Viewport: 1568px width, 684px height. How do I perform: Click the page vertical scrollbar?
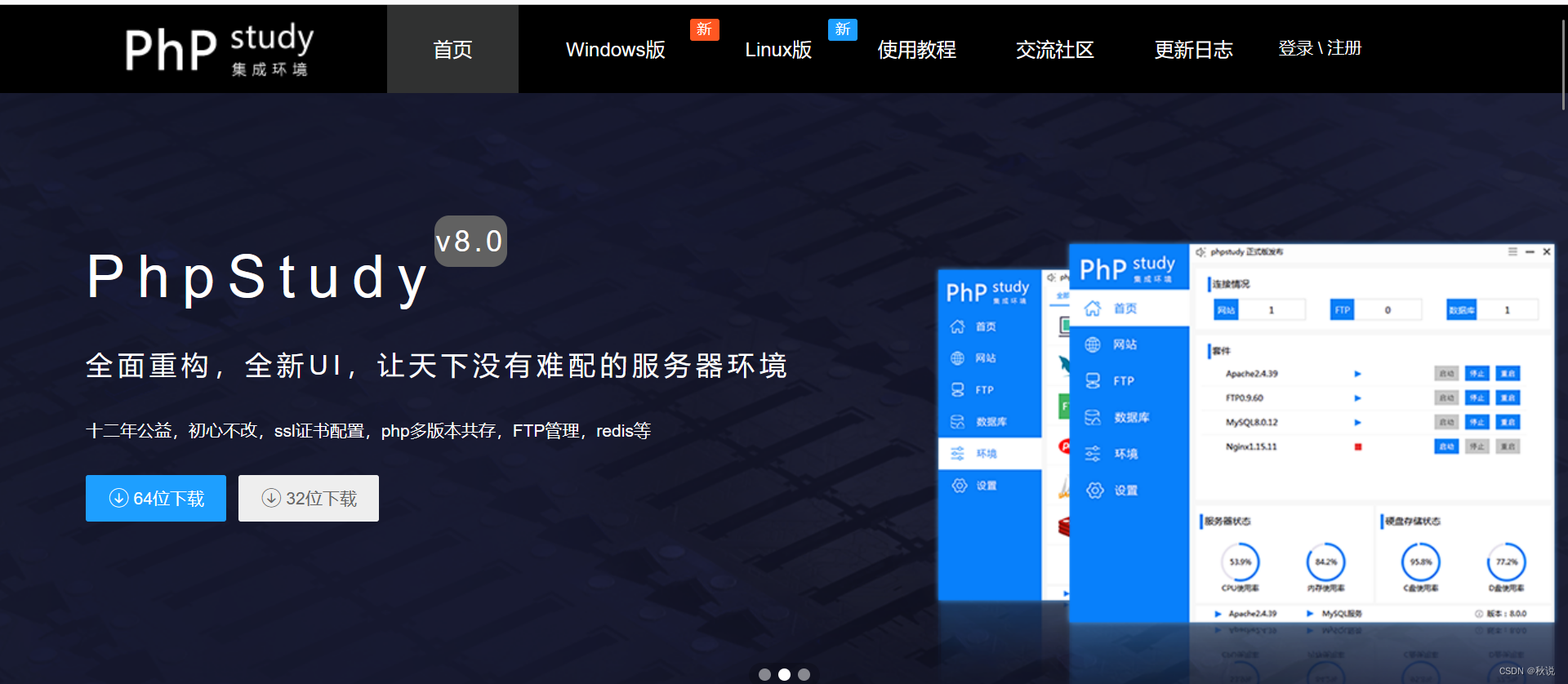1563,65
